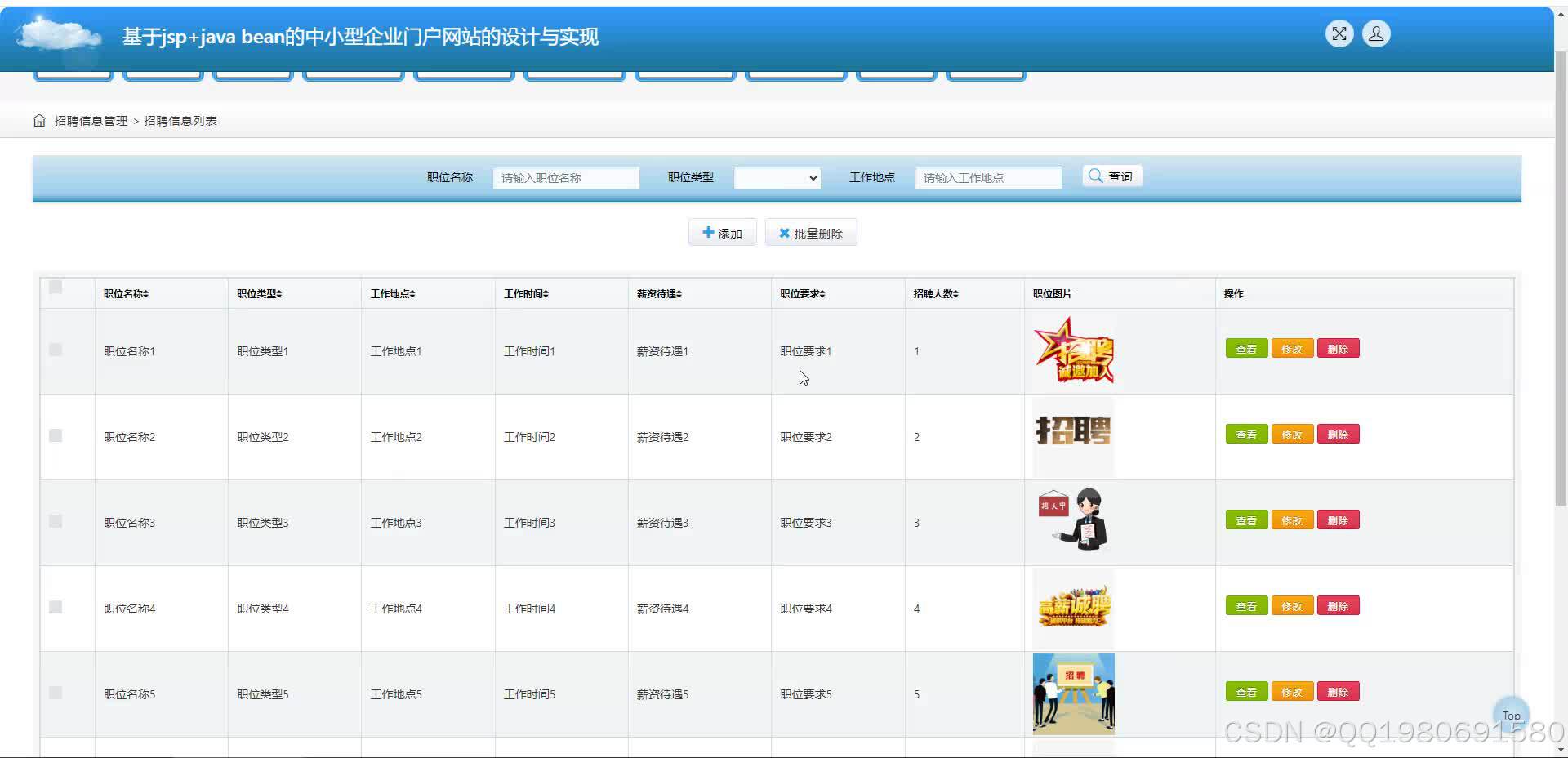Open the 职位类型 dropdown filter
1568x758 pixels.
pyautogui.click(x=777, y=178)
